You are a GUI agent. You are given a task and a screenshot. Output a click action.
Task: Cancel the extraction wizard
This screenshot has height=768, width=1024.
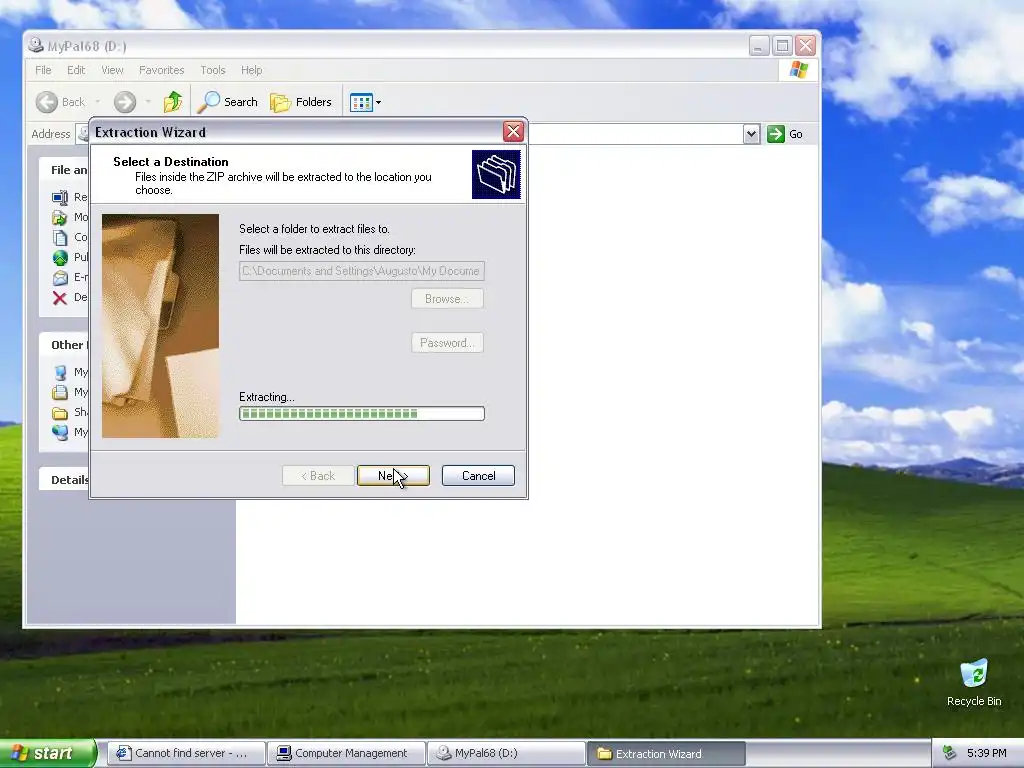(478, 475)
